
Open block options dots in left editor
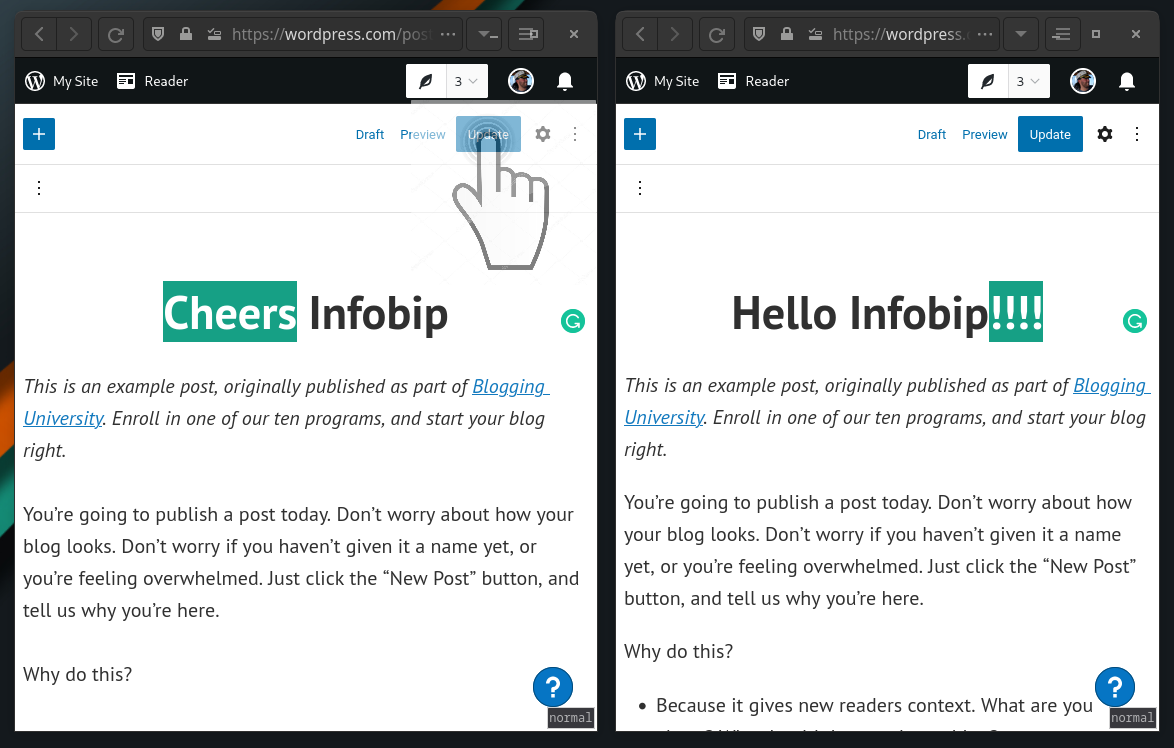tap(39, 188)
